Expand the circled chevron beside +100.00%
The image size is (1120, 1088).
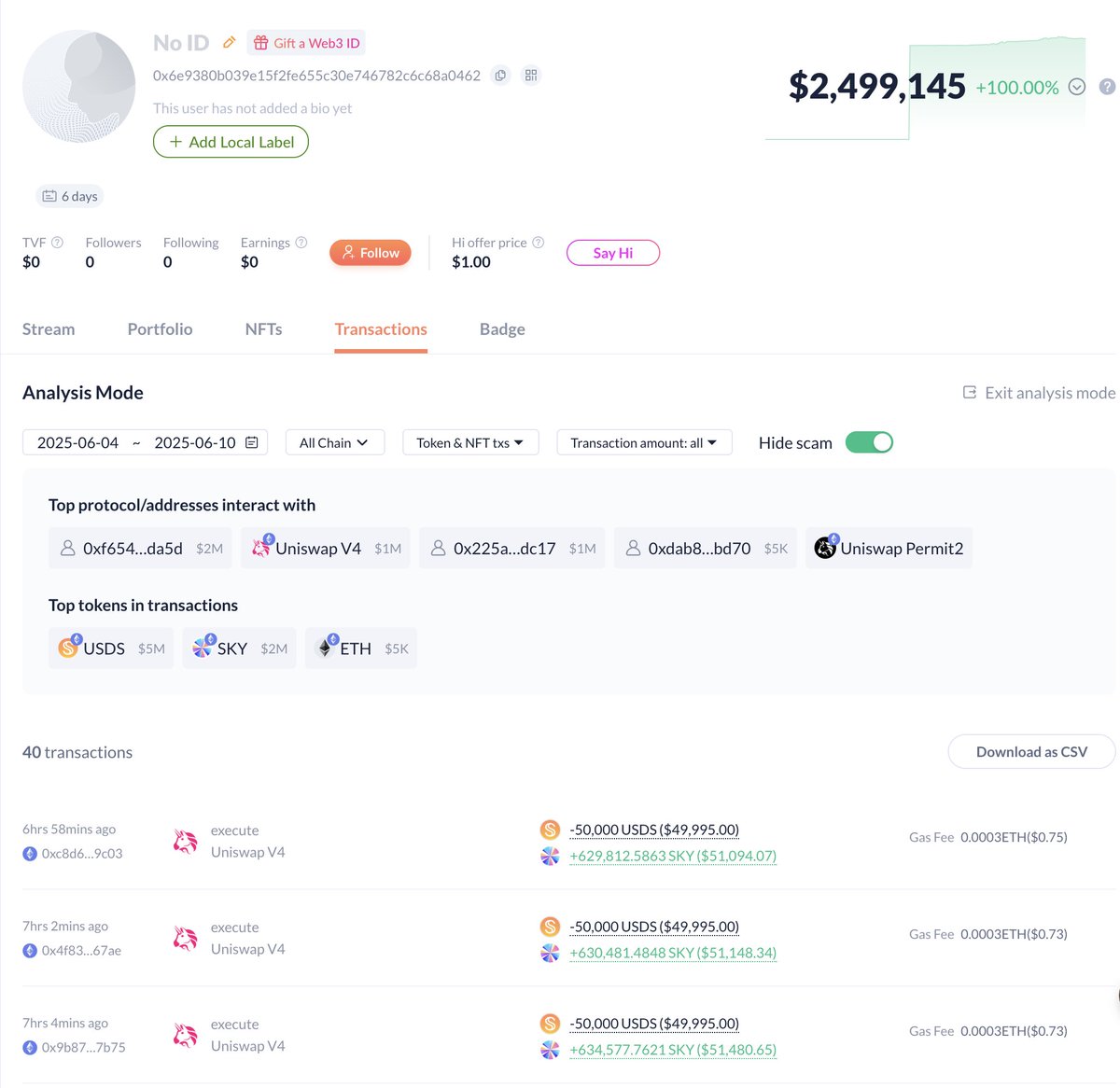tap(1077, 87)
